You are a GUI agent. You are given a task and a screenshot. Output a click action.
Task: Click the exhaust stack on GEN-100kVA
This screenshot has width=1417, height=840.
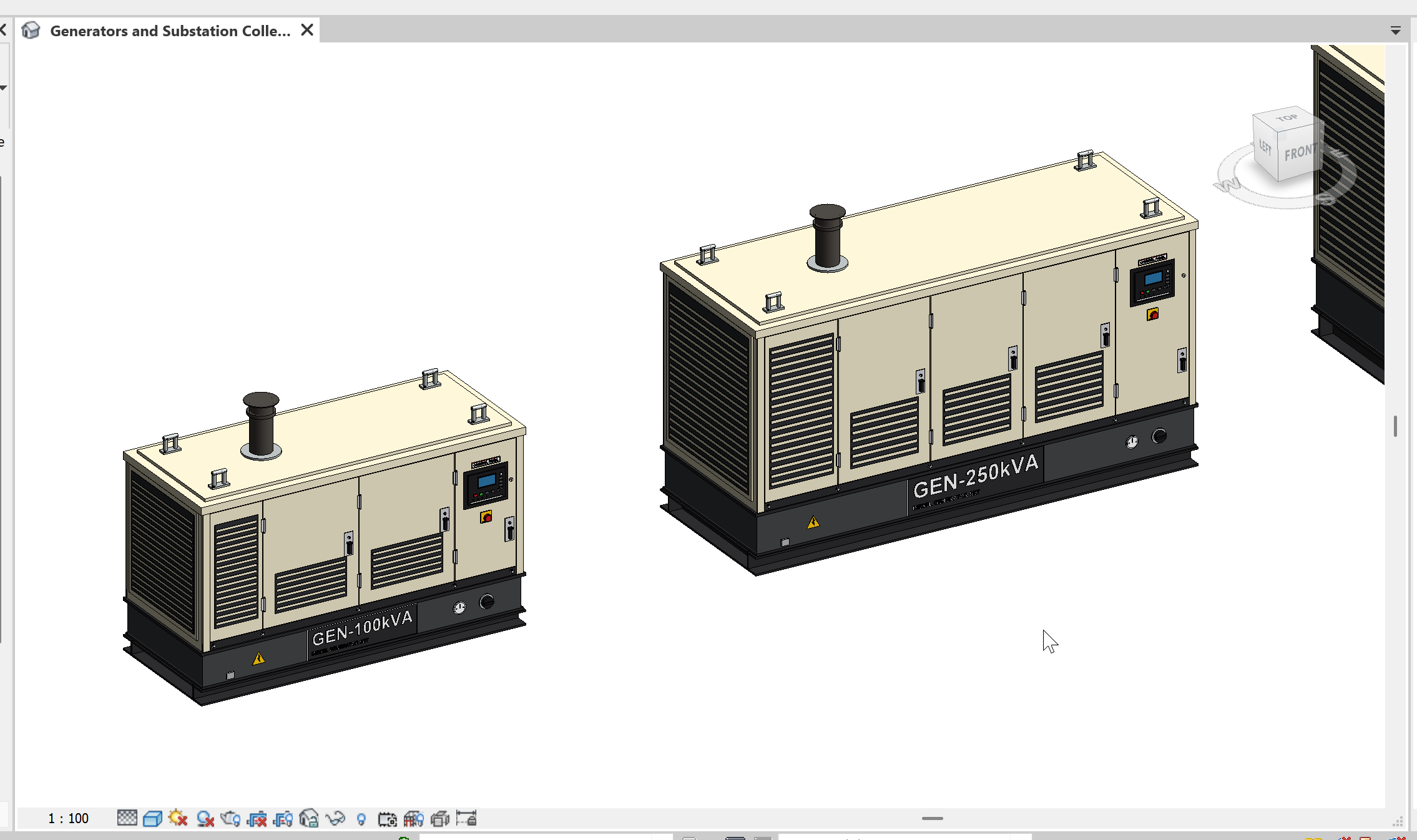[261, 426]
